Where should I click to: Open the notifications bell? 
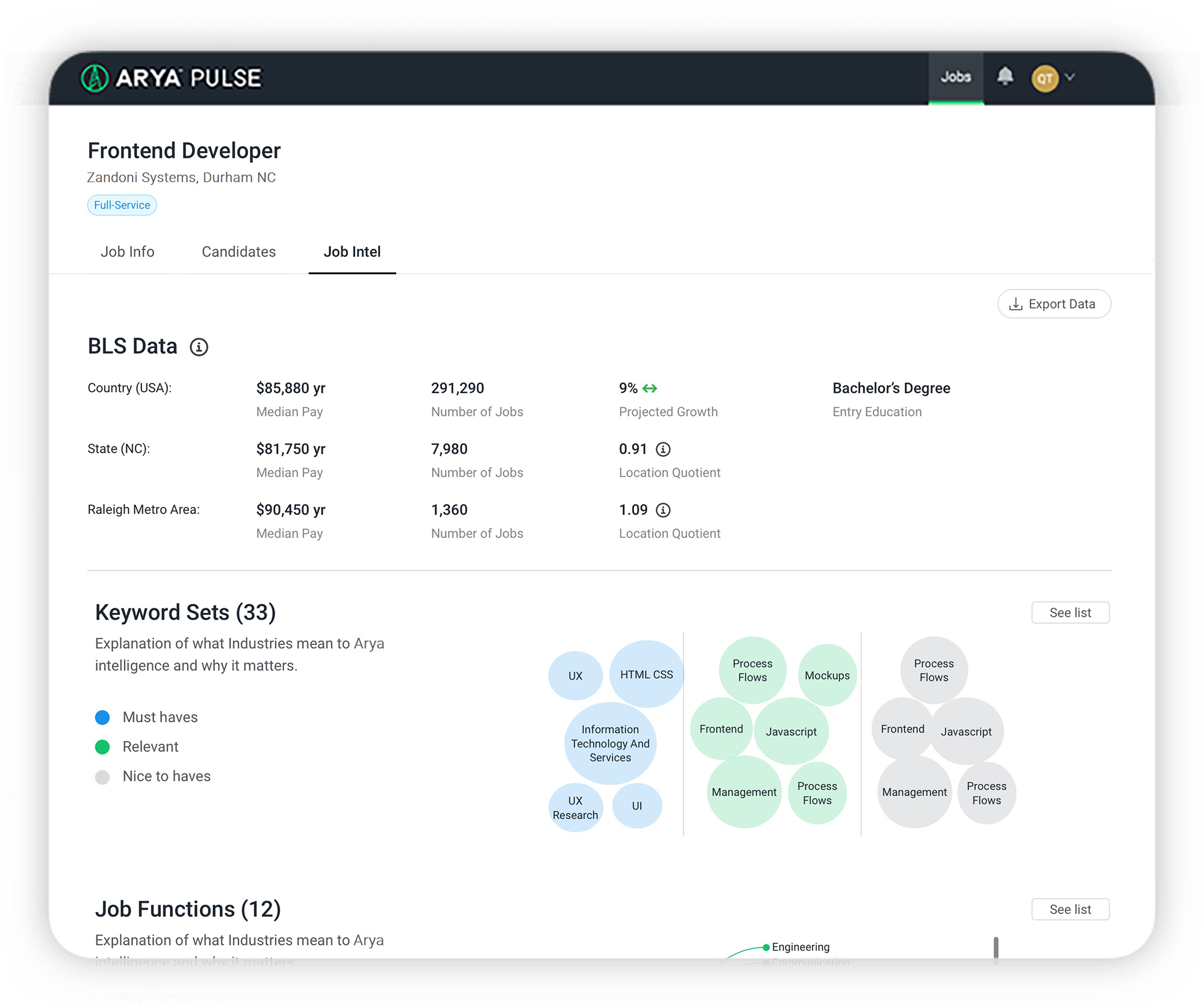pyautogui.click(x=1005, y=76)
